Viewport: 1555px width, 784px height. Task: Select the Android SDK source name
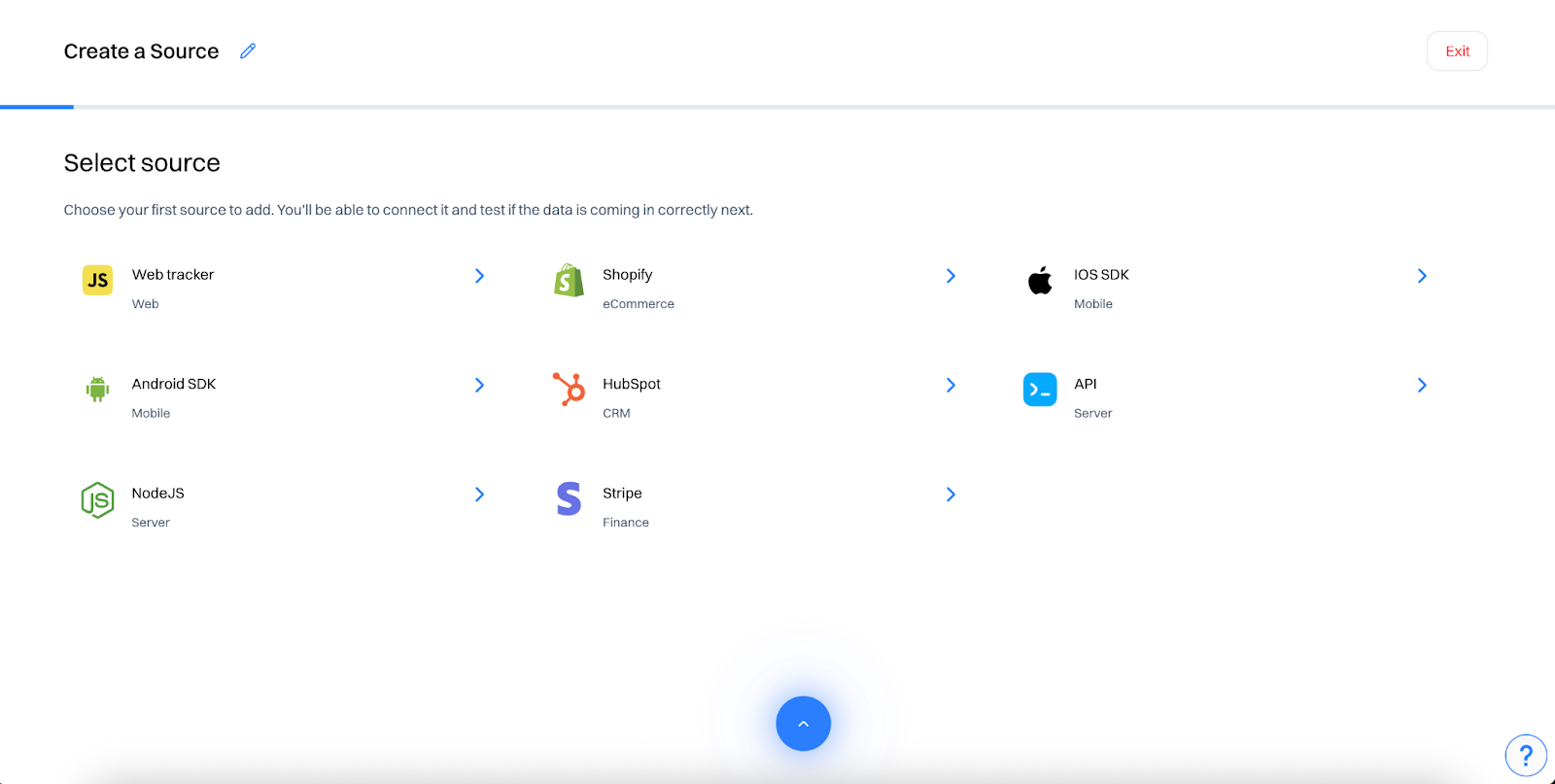(x=174, y=384)
